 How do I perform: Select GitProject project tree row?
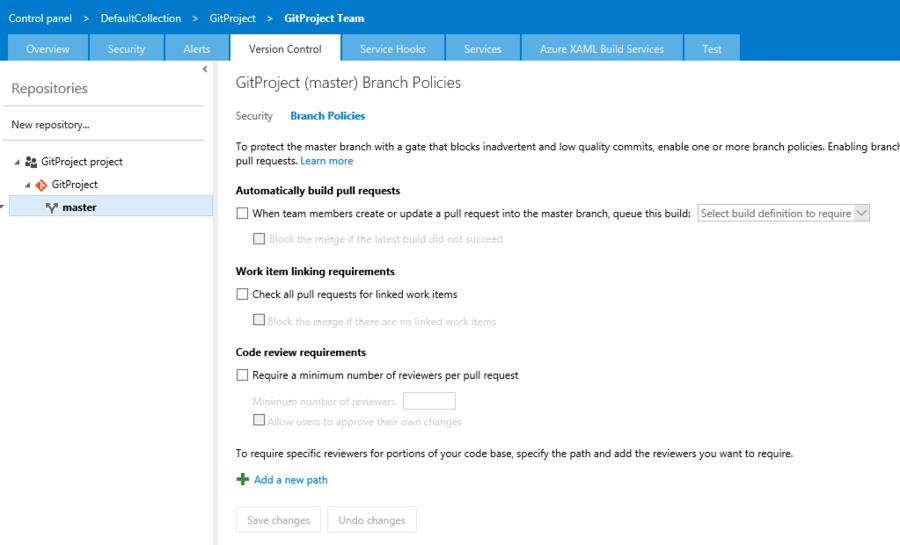82,162
